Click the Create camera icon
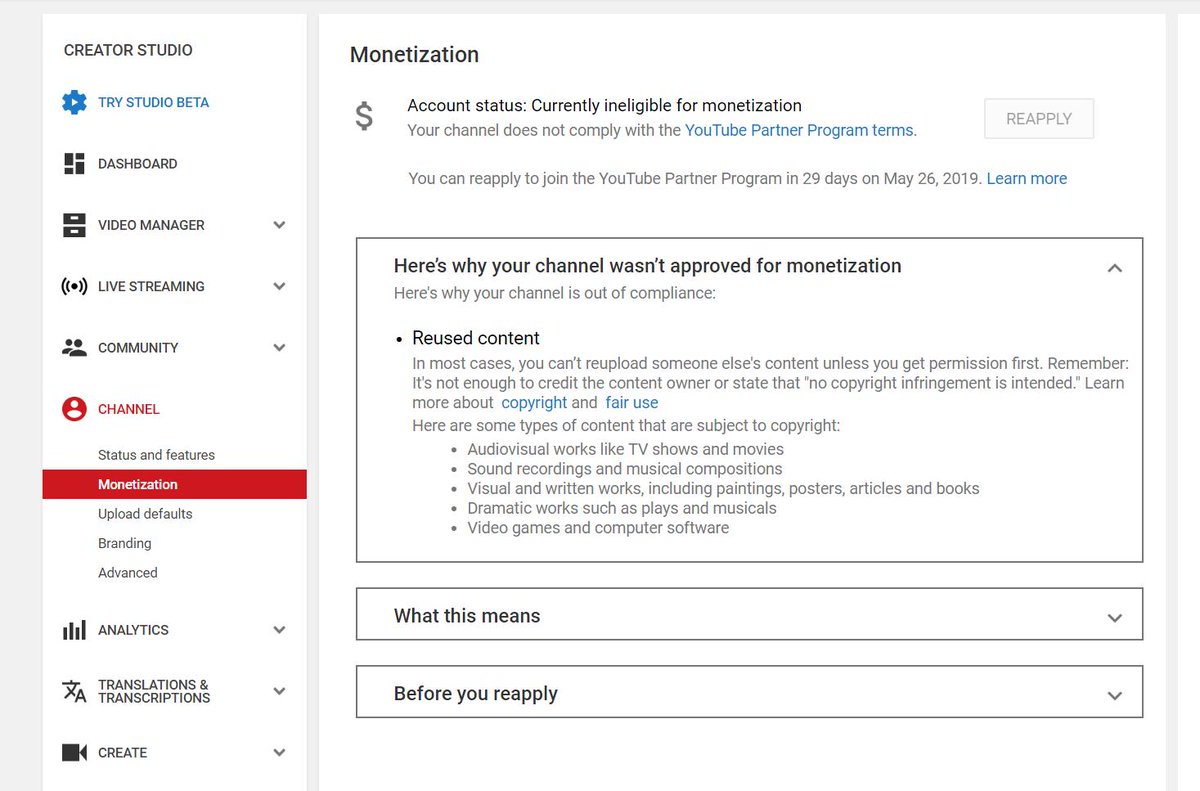Image resolution: width=1200 pixels, height=791 pixels. point(74,752)
